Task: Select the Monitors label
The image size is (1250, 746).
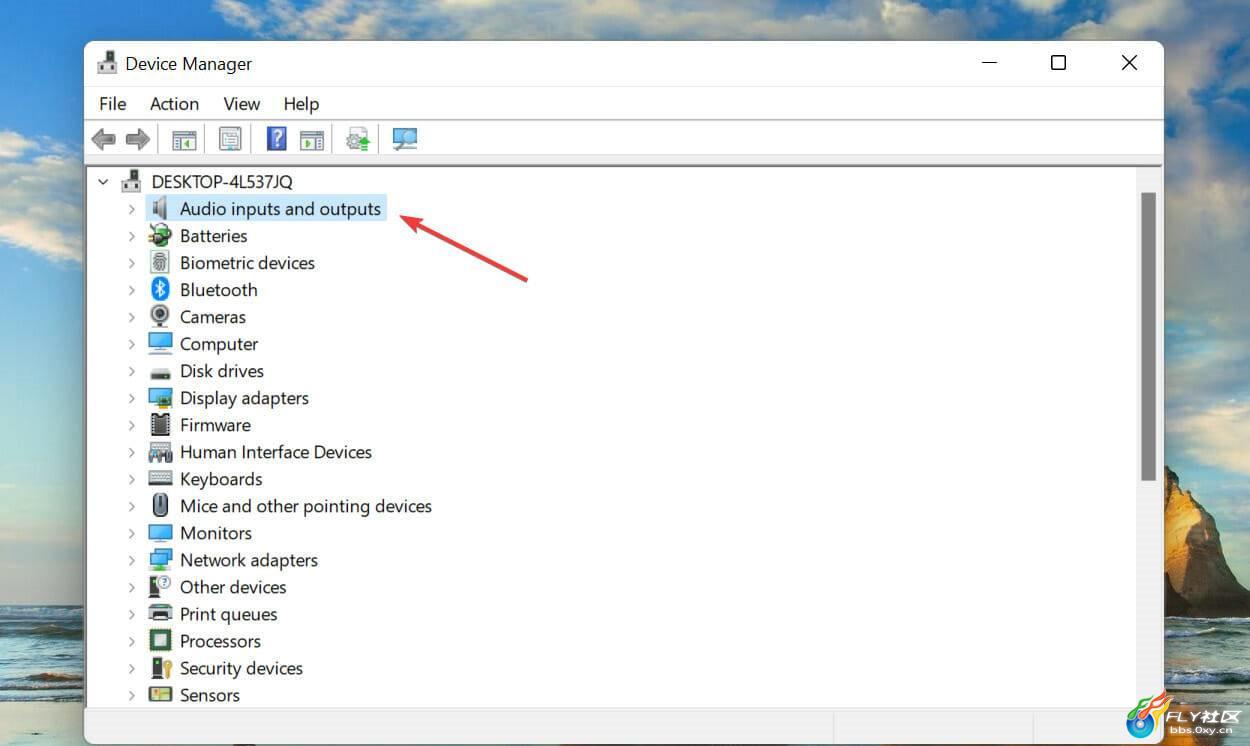Action: pos(216,533)
